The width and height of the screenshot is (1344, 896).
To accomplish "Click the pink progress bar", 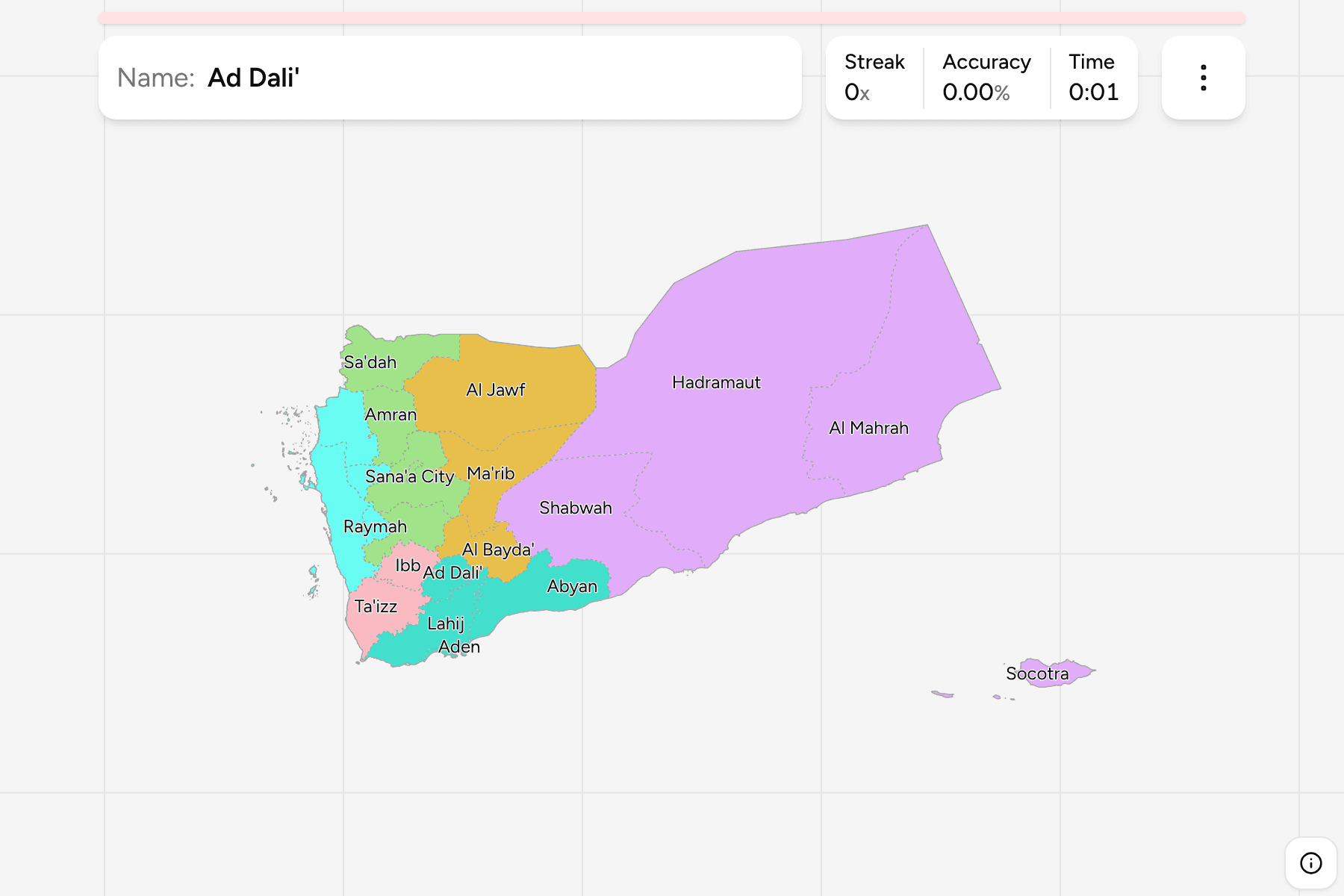I will (672, 18).
